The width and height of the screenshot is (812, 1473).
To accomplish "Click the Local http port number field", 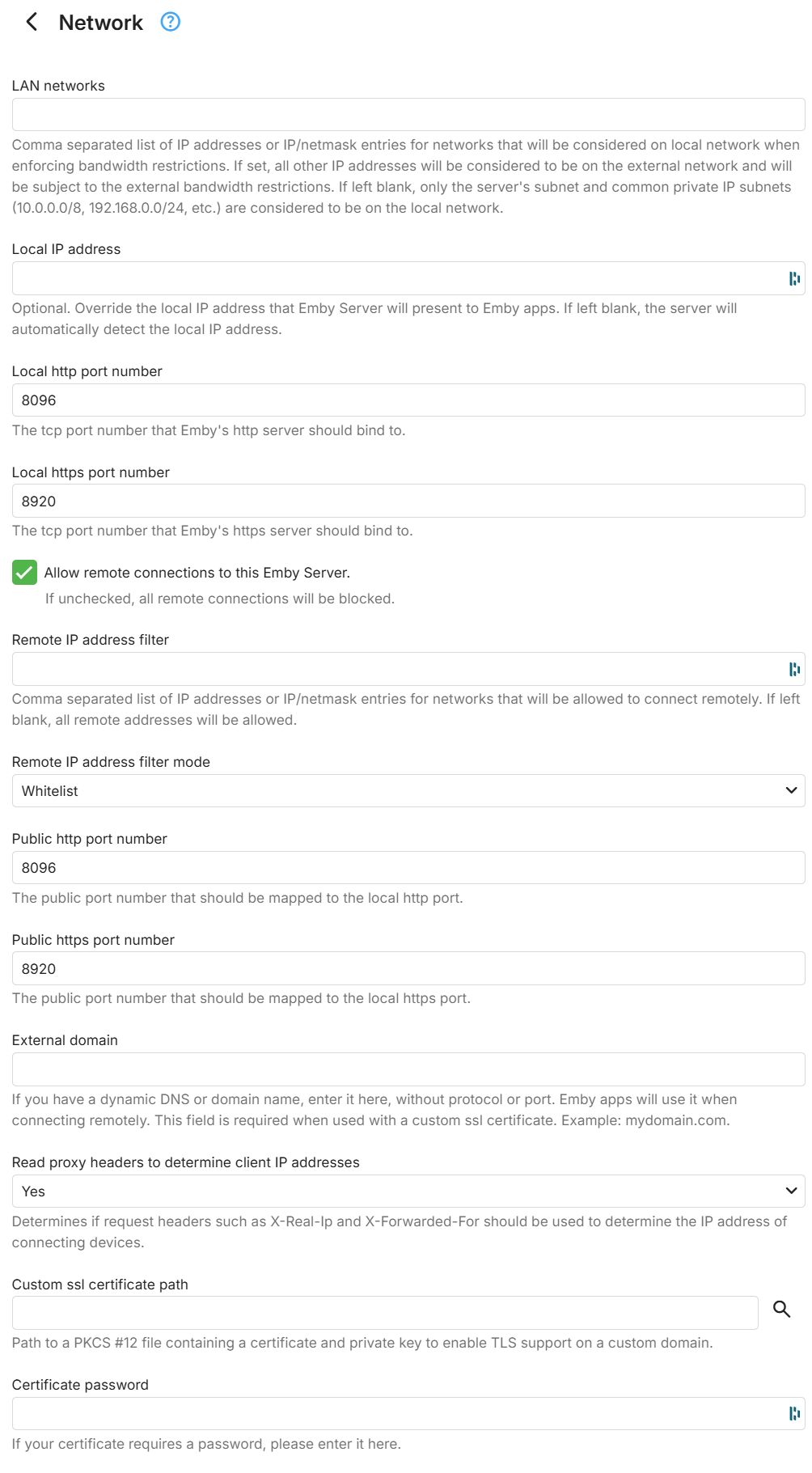I will coord(408,400).
